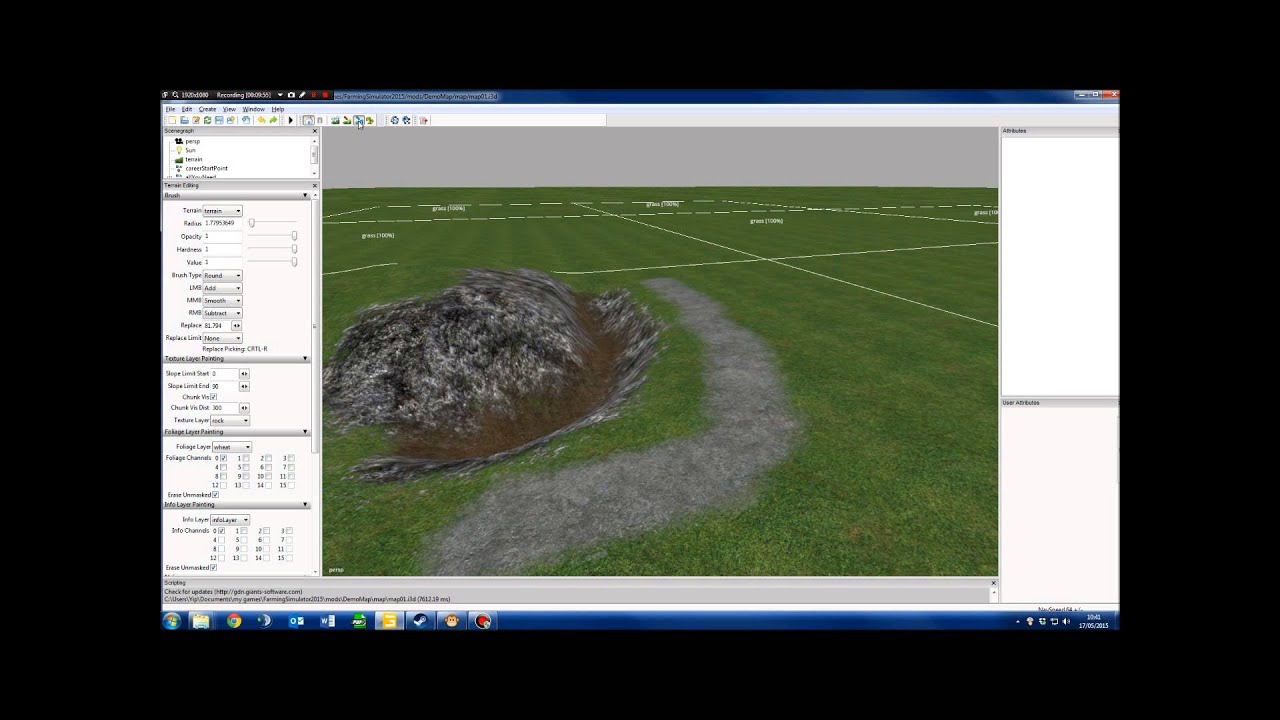The width and height of the screenshot is (1280, 720).
Task: Open the Brush Type dropdown
Action: tap(222, 275)
